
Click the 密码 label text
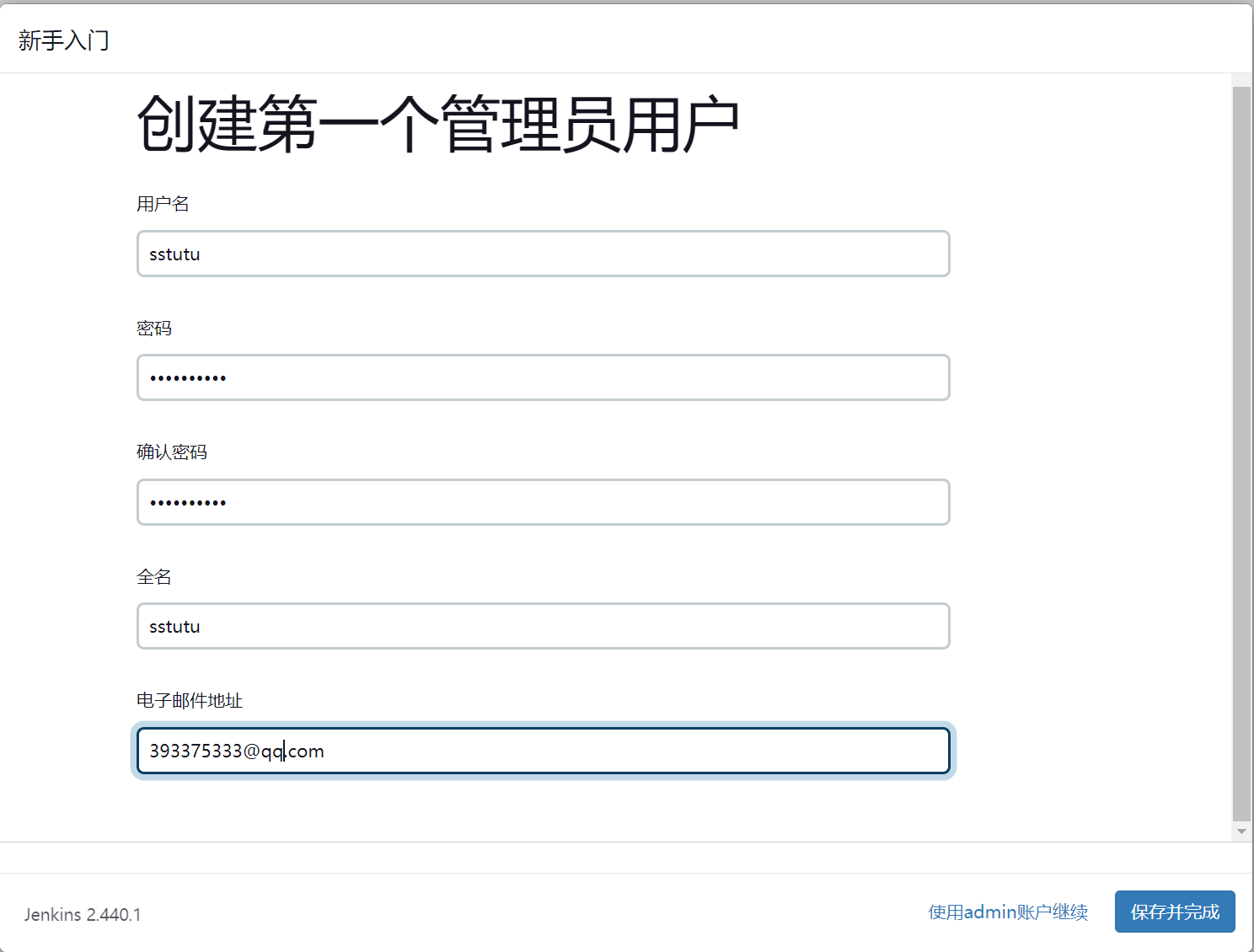click(x=154, y=329)
